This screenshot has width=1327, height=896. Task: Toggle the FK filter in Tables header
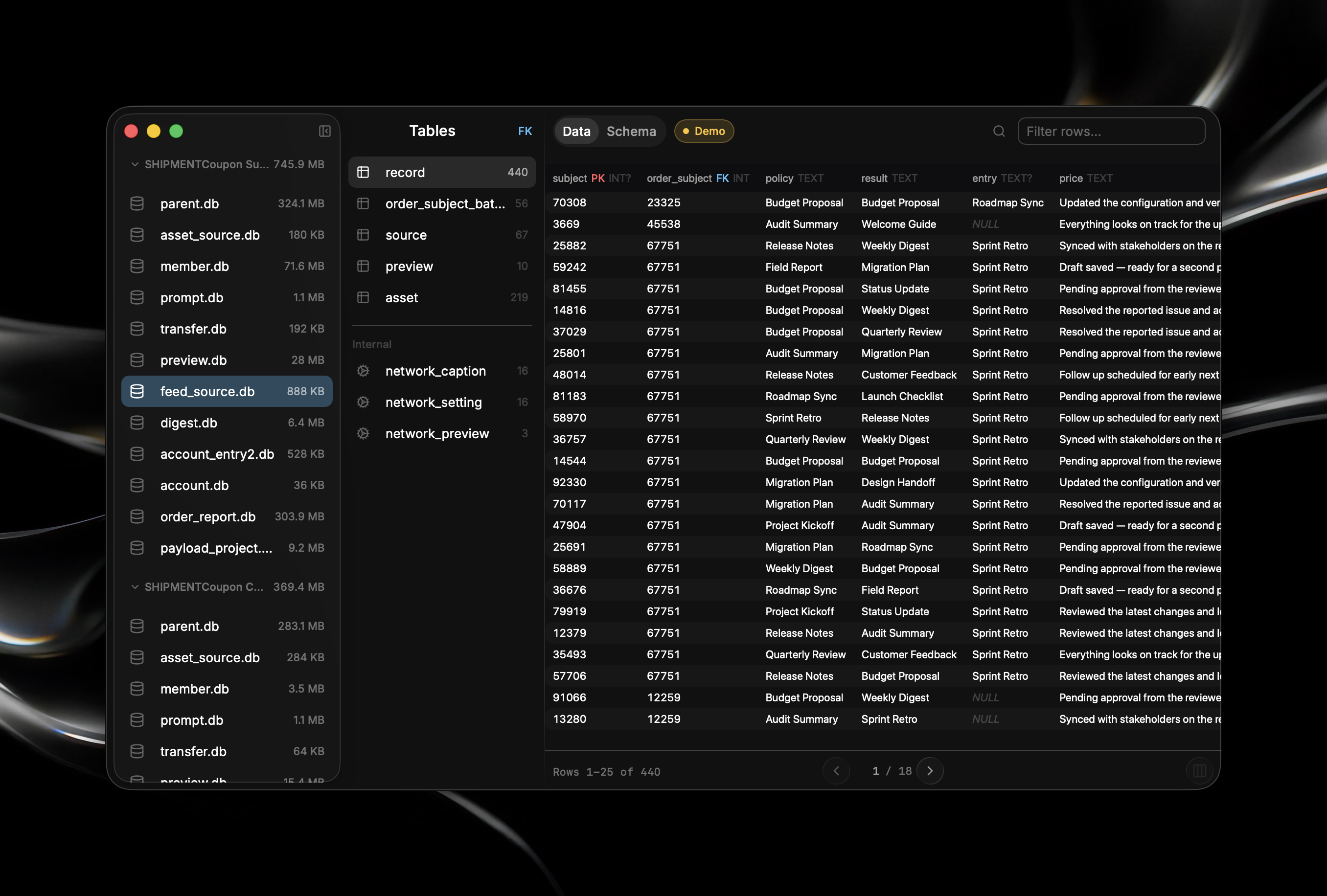point(525,131)
